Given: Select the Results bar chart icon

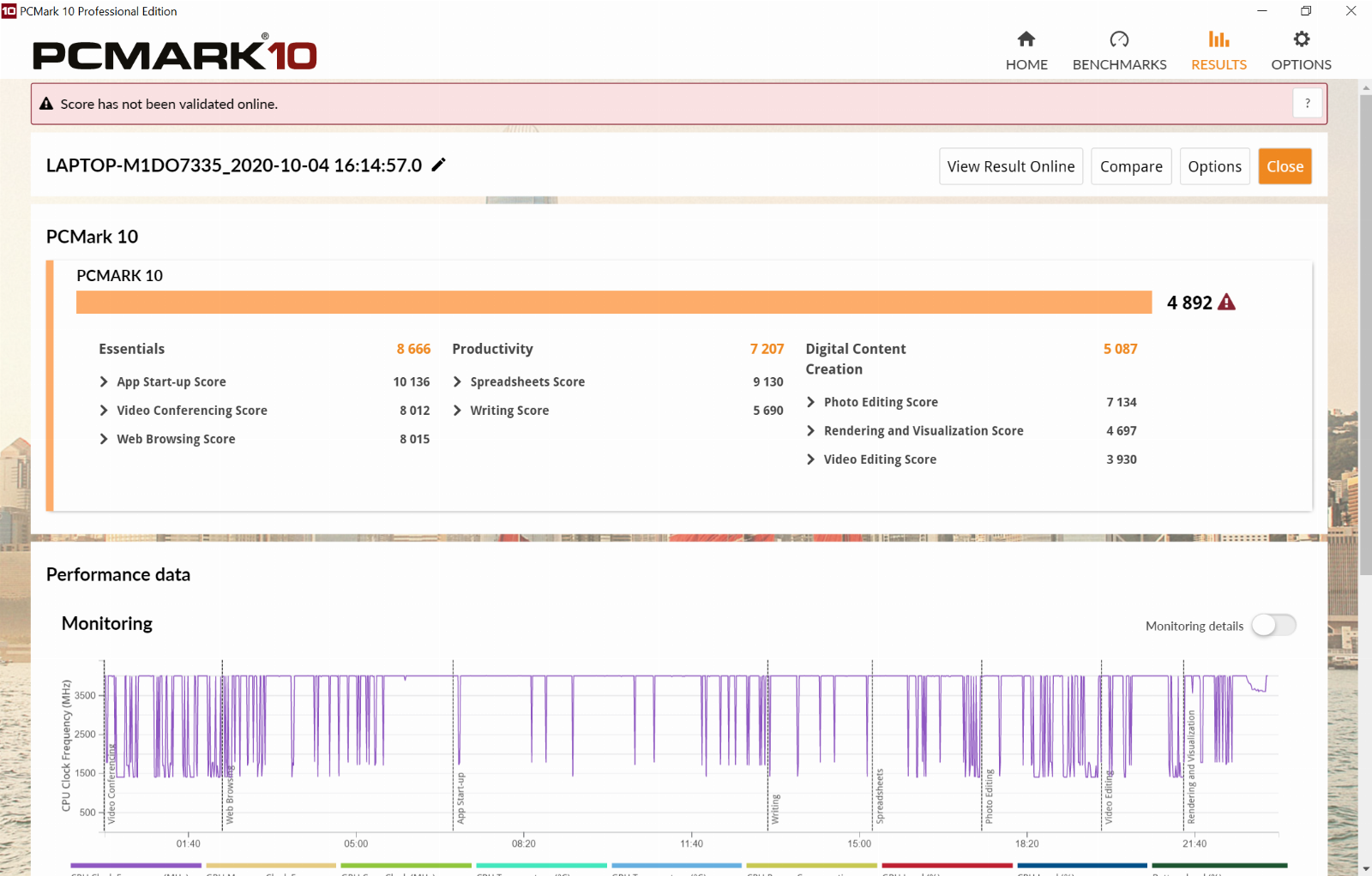Looking at the screenshot, I should pyautogui.click(x=1219, y=39).
